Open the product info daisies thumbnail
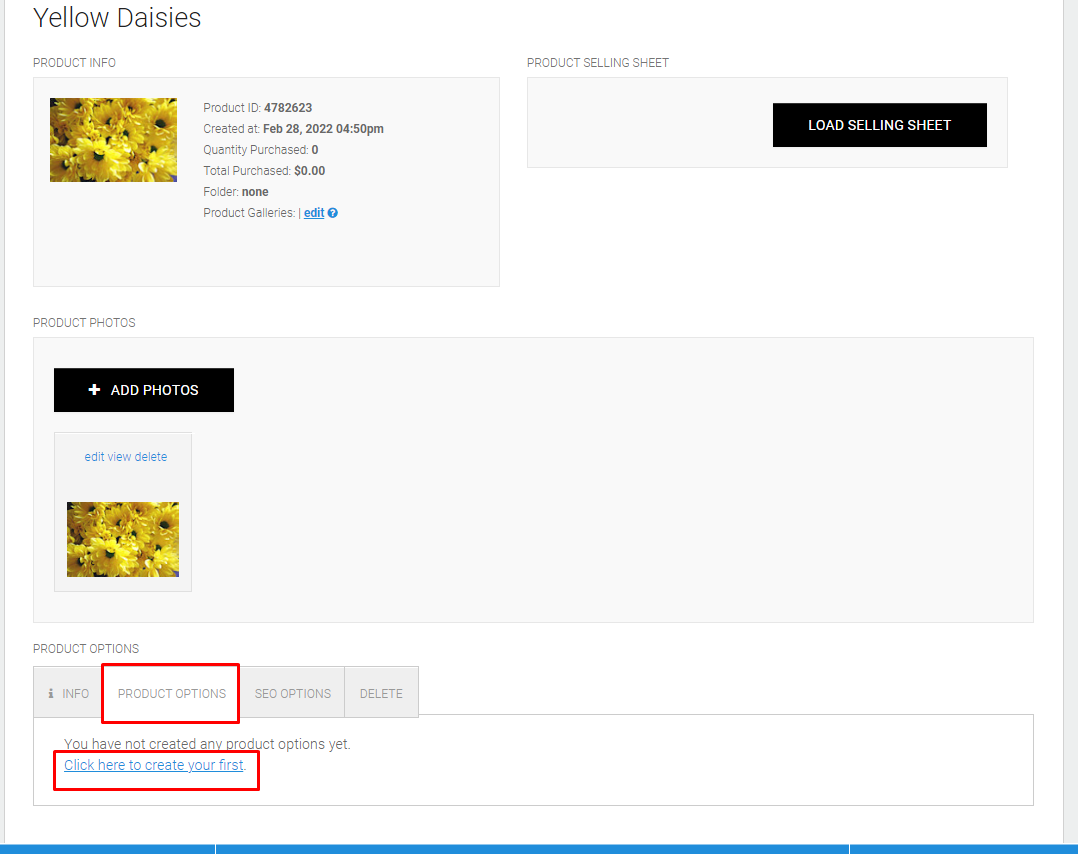The height and width of the screenshot is (854, 1078). coord(113,140)
